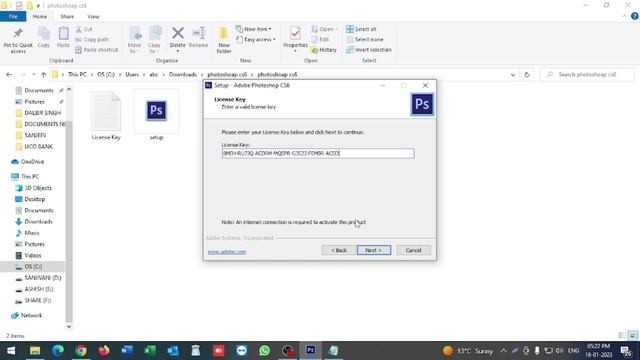The image size is (640, 360).
Task: Click the Photoshop setup taskbar icon
Action: tap(310, 351)
